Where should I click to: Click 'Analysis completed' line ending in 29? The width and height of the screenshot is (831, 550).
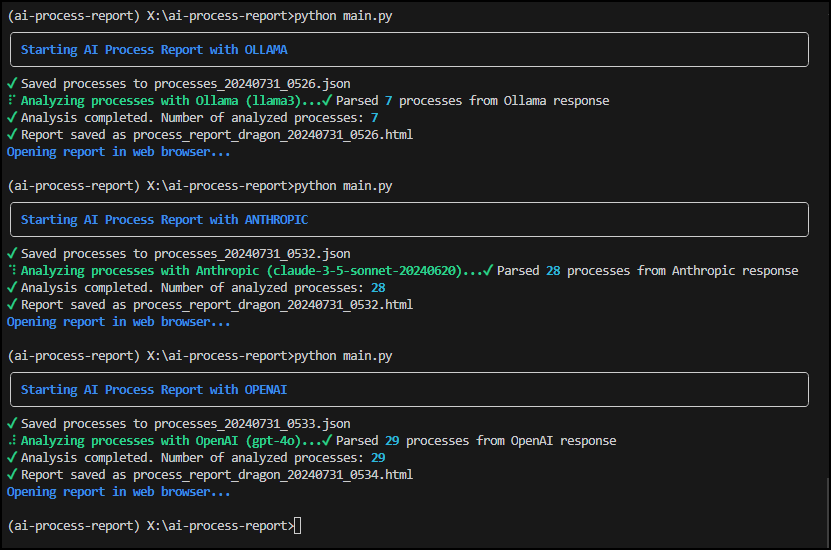196,458
